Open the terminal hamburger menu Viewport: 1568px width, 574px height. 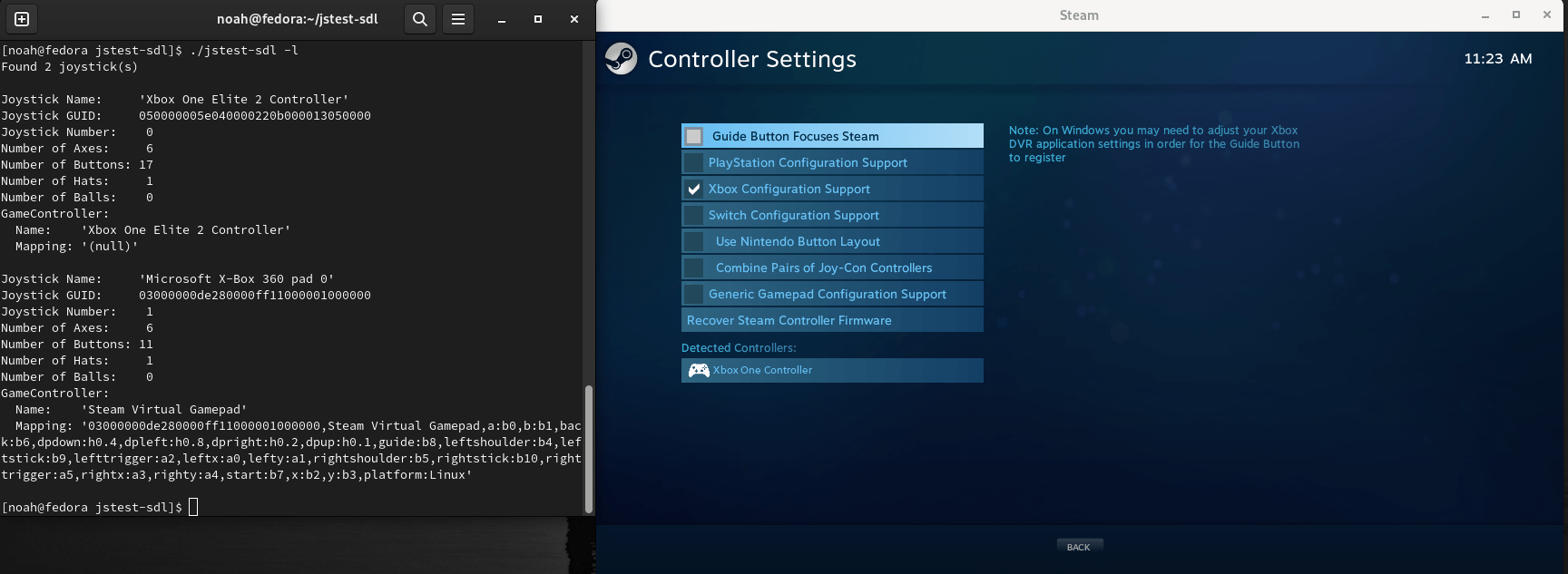click(458, 19)
